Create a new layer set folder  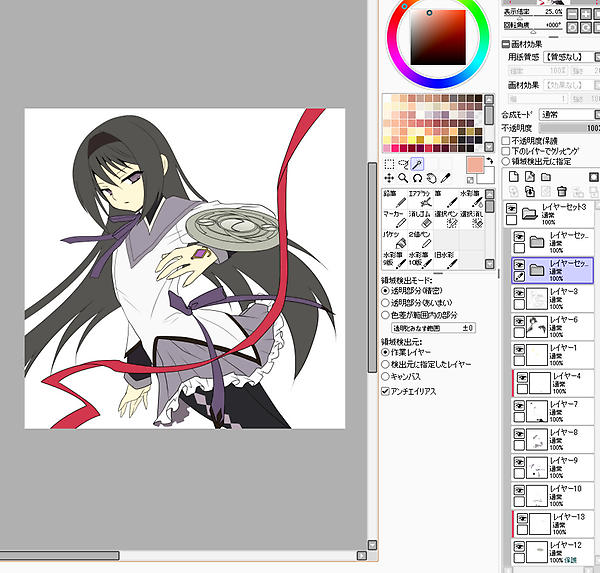pyautogui.click(x=546, y=177)
